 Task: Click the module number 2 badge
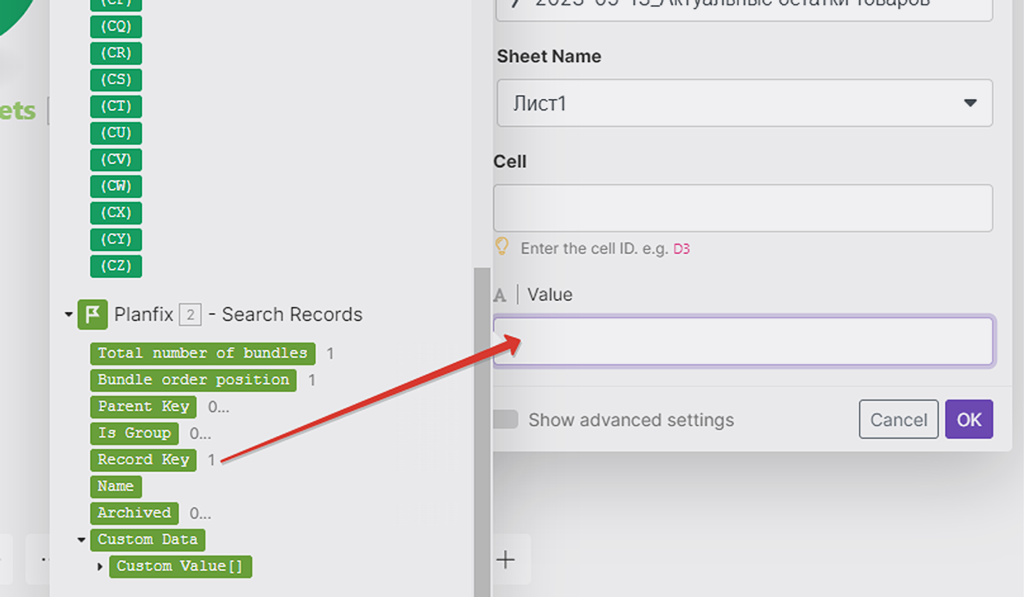tap(190, 315)
